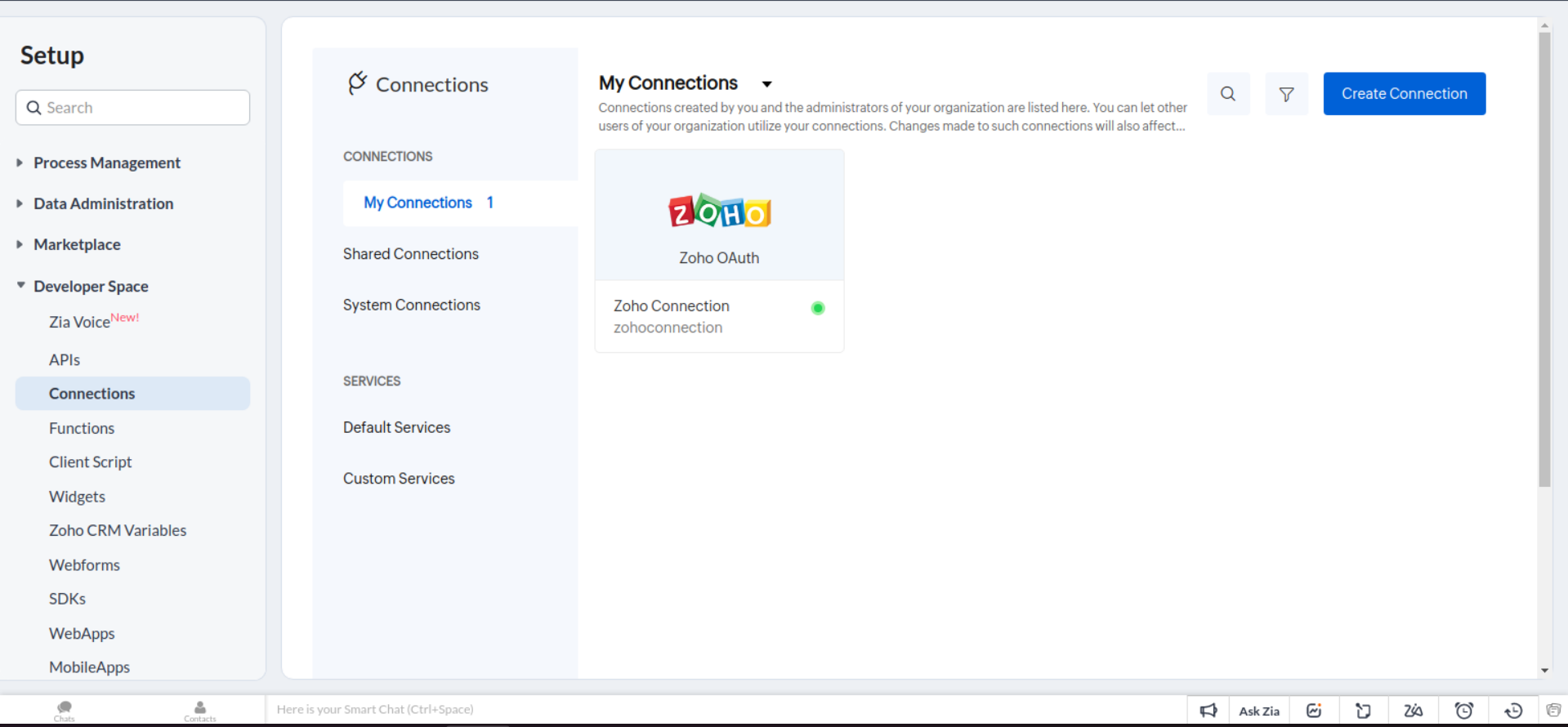Open Widgets in sidebar

(x=77, y=497)
